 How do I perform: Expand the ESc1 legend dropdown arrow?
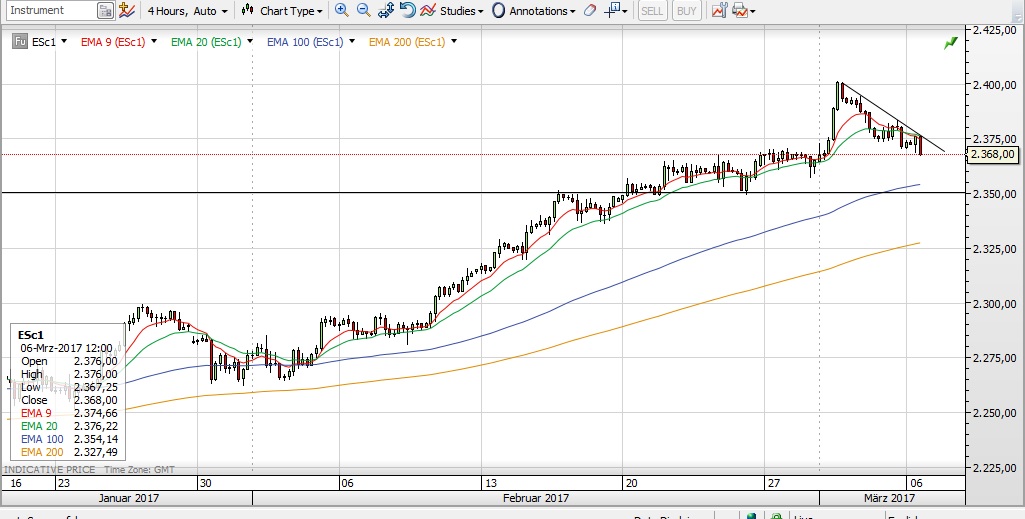click(64, 41)
